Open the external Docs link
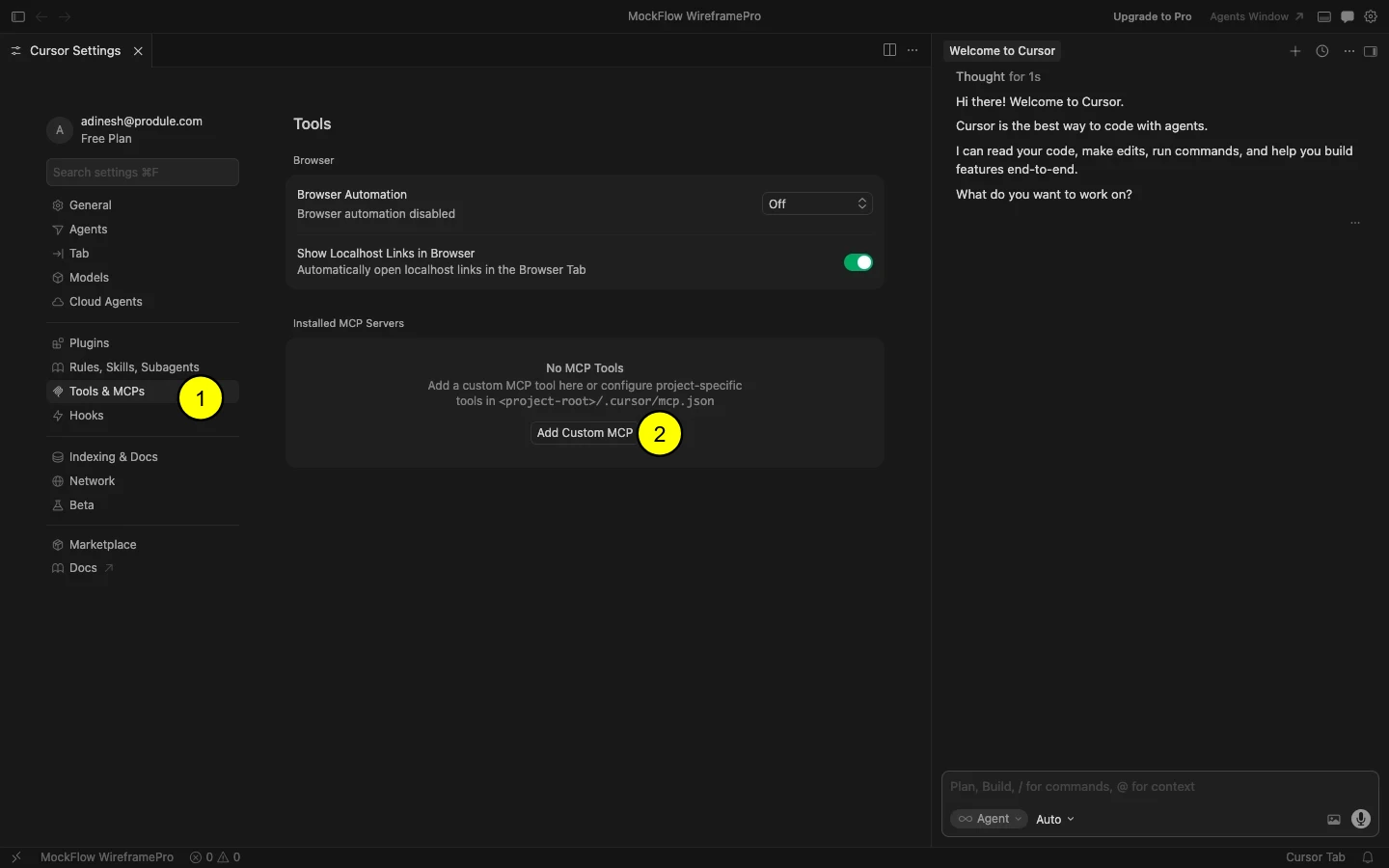Screen dimensions: 1389x868 click(143, 568)
